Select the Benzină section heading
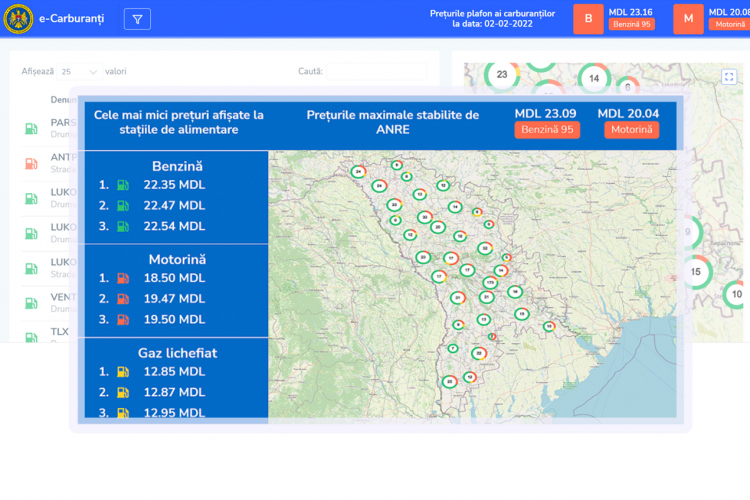 click(x=177, y=166)
